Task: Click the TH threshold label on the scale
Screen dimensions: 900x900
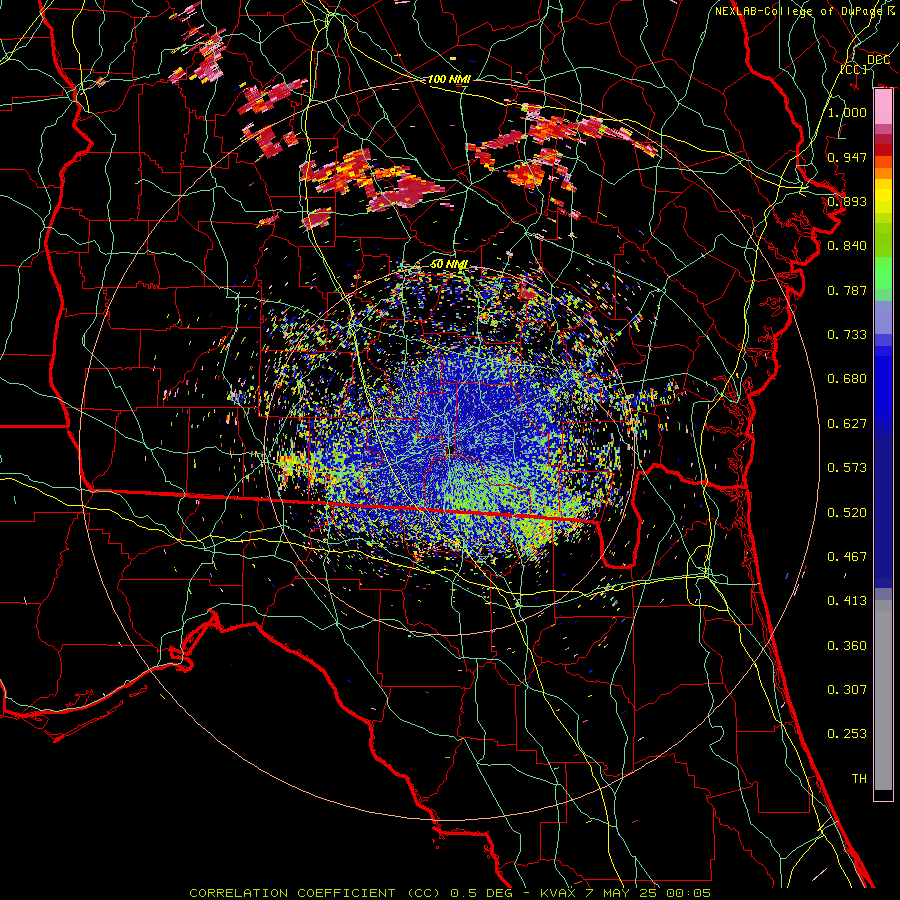Action: coord(859,779)
